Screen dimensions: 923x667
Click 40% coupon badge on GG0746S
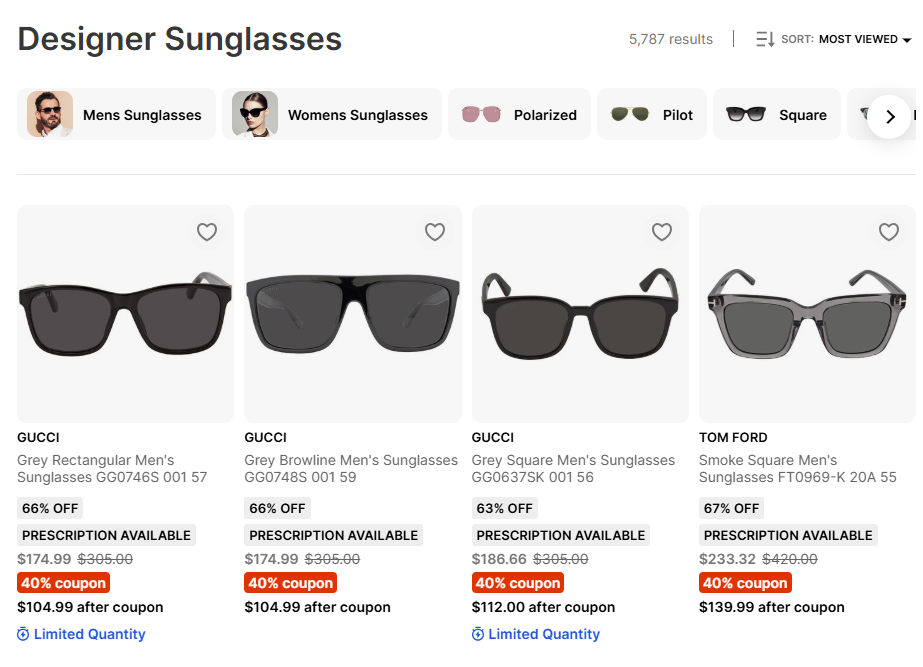point(62,583)
